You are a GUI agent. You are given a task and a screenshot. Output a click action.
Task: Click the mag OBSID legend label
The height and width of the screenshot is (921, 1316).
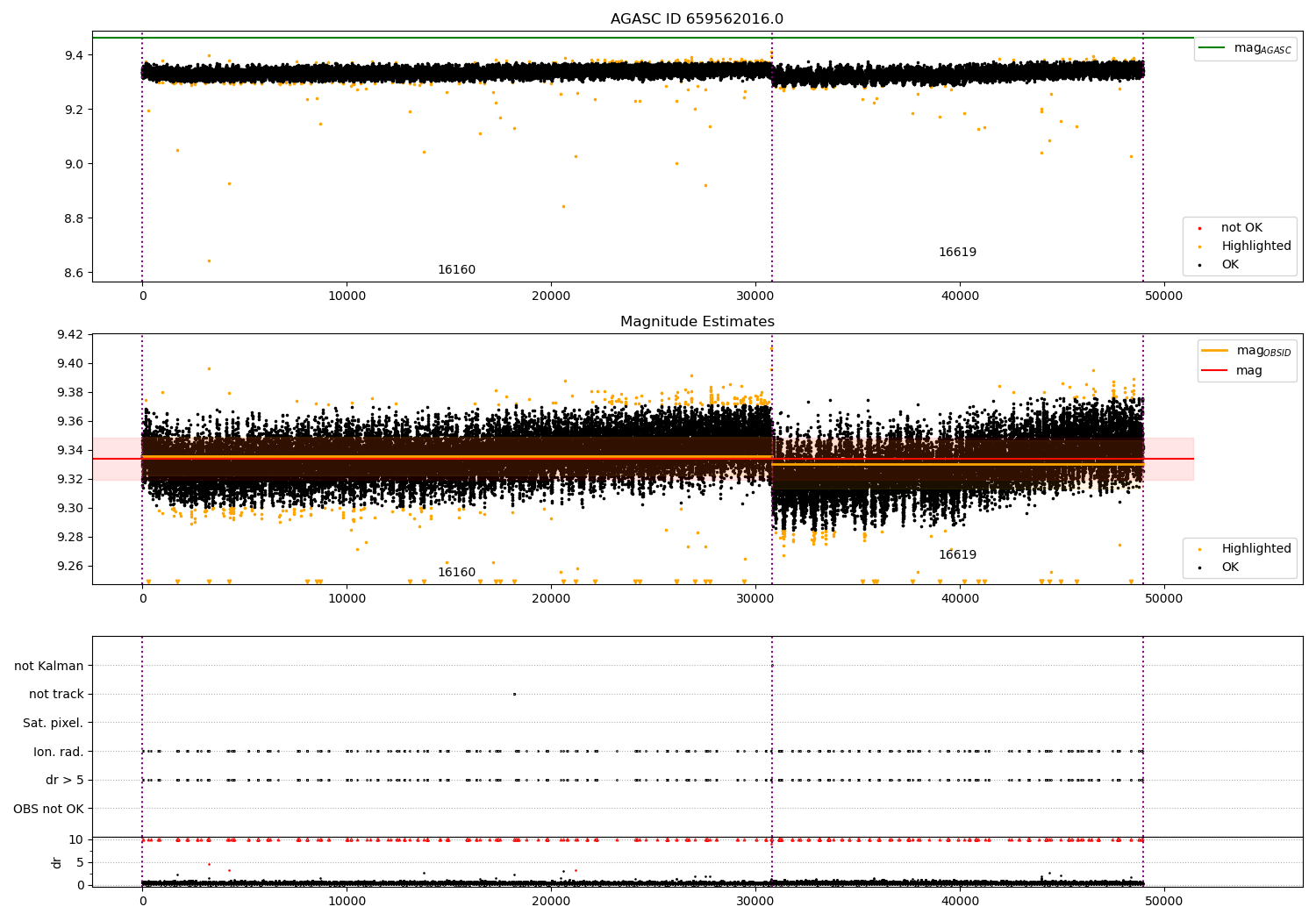coord(1263,351)
